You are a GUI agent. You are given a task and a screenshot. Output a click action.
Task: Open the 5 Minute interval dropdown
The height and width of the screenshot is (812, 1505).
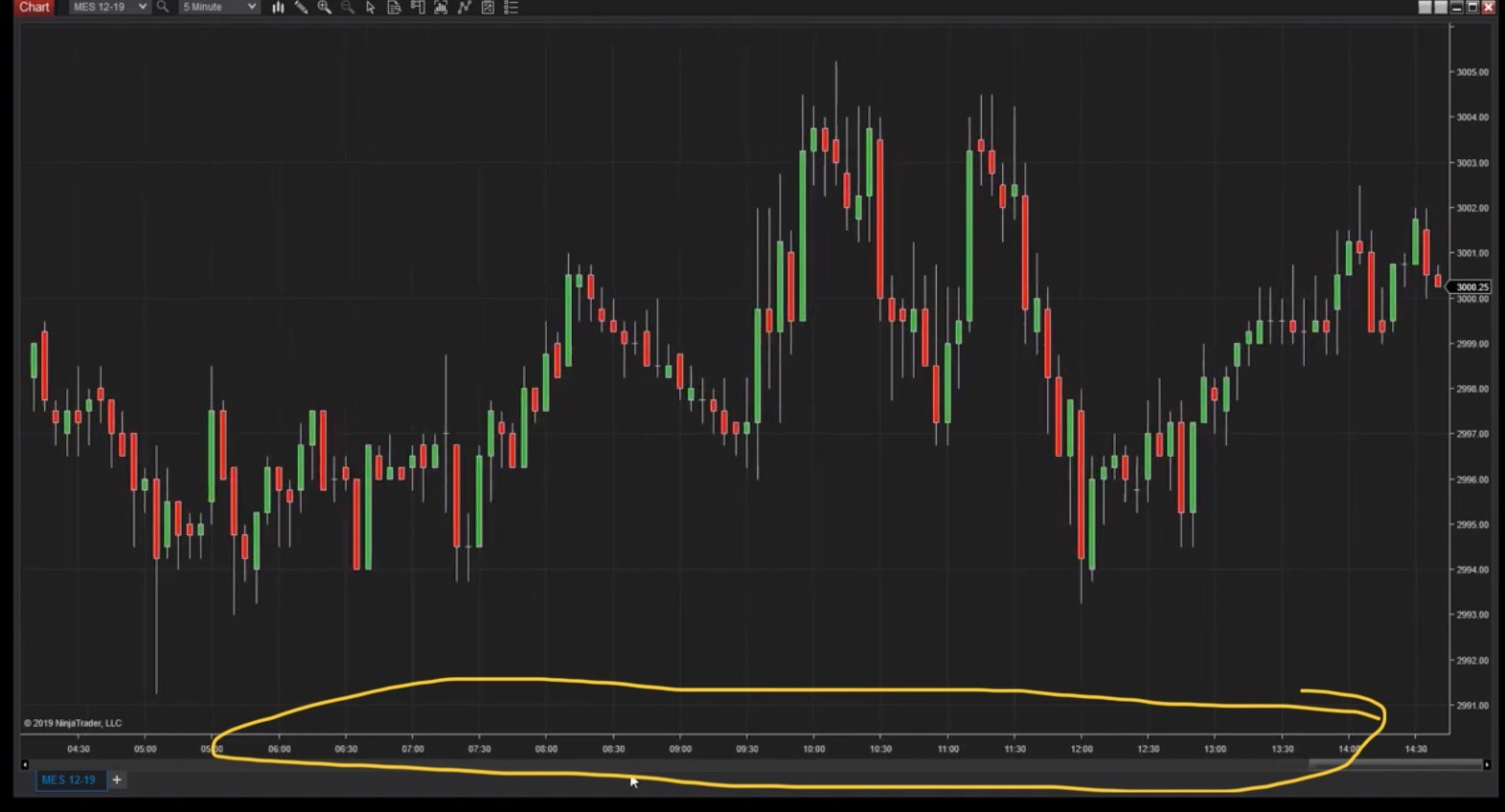pos(219,7)
